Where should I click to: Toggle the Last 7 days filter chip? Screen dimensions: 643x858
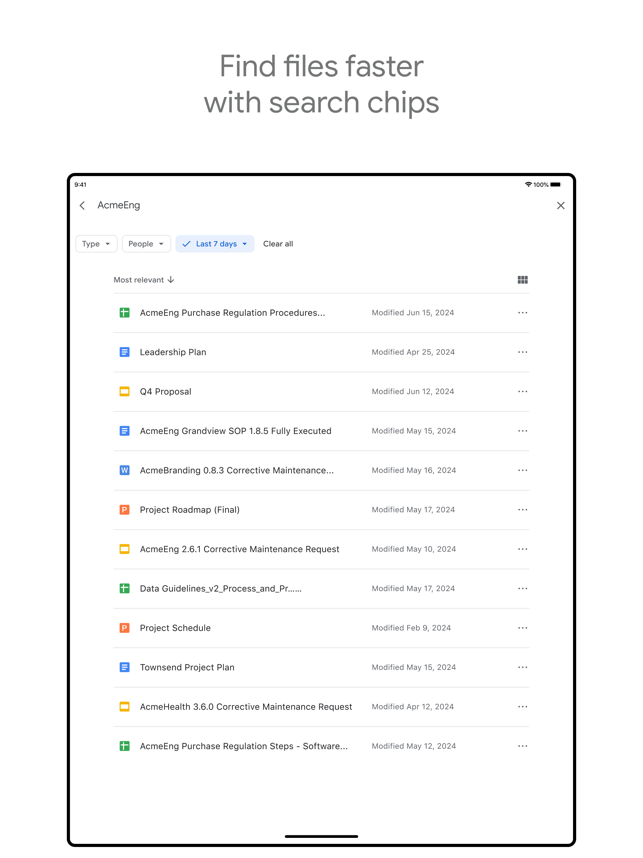[215, 244]
